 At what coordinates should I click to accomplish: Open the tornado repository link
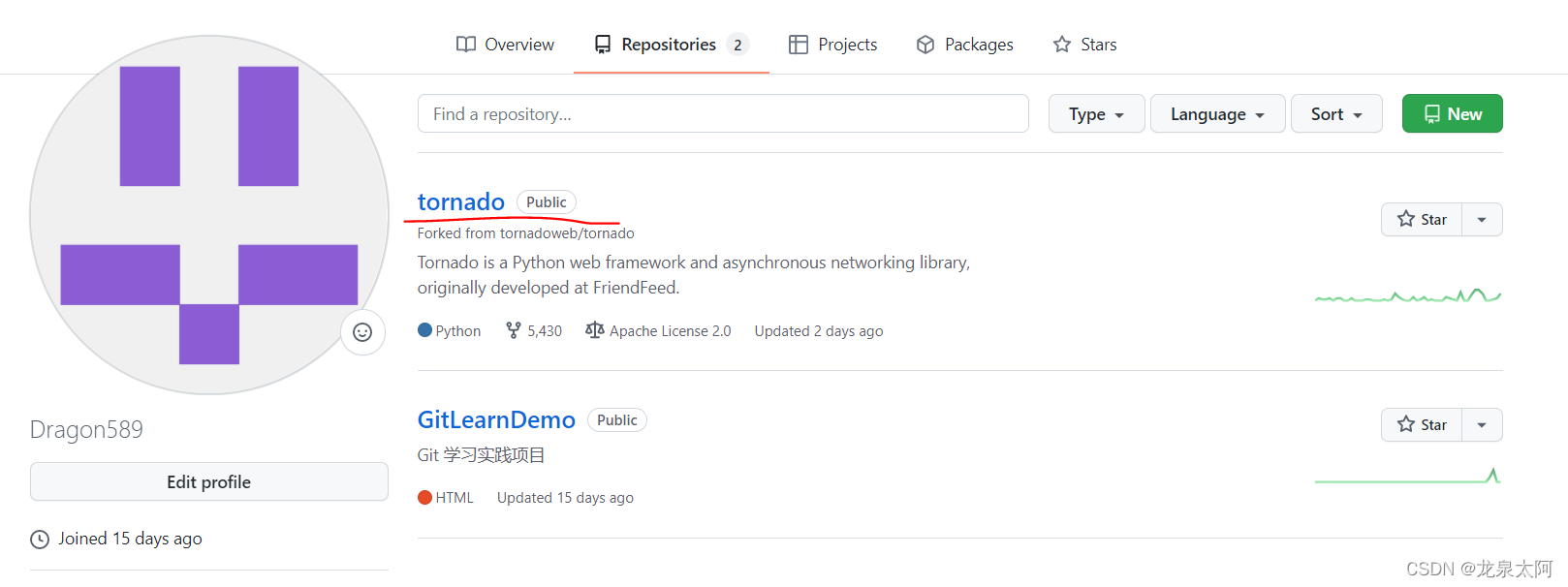coord(460,201)
